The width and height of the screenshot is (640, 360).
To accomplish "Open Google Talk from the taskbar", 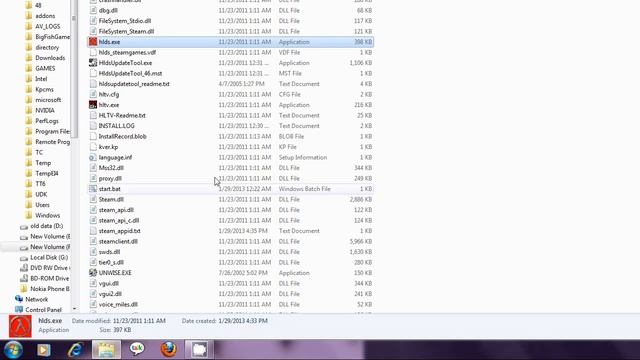I will click(x=137, y=349).
